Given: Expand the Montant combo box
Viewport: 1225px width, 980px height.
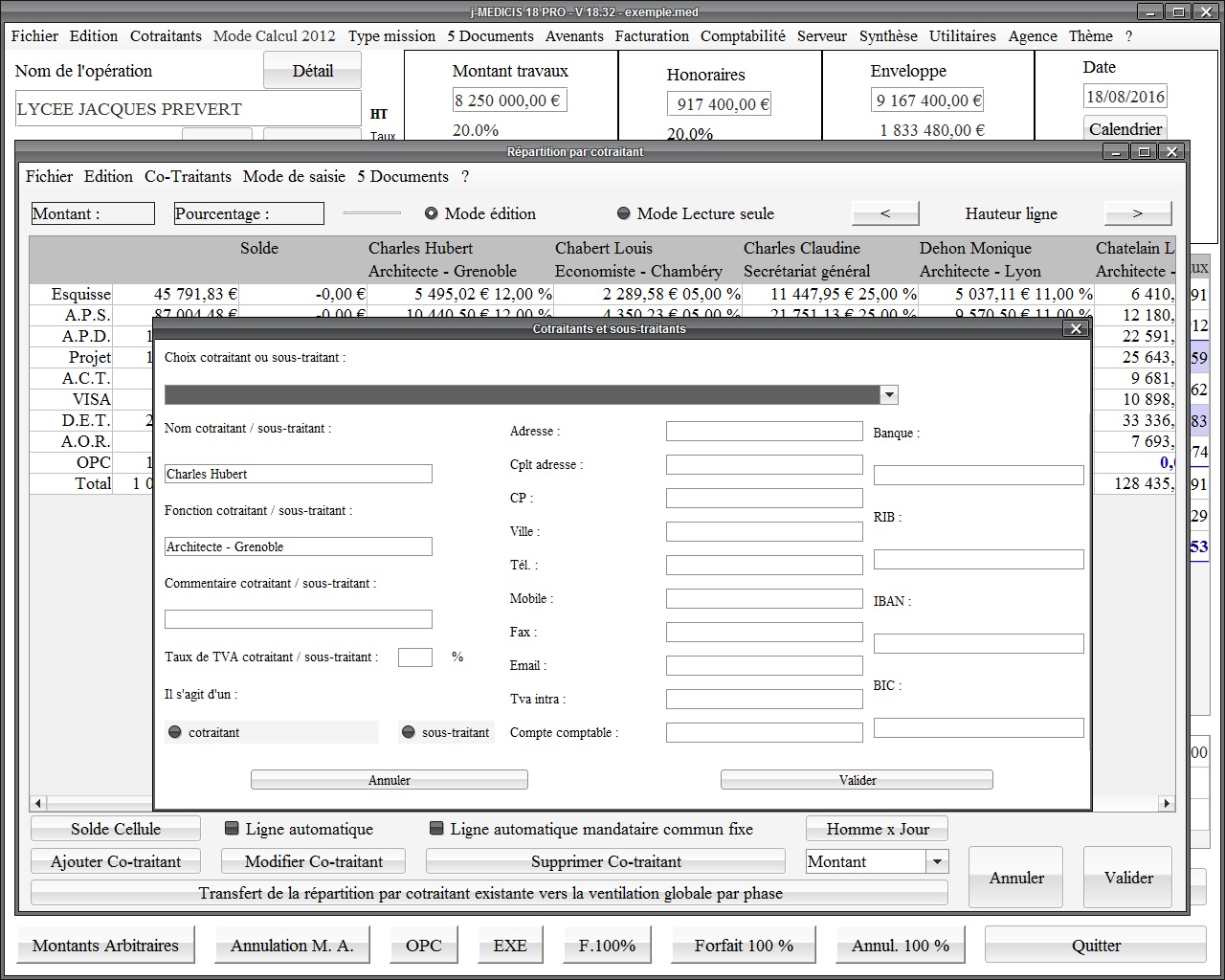Looking at the screenshot, I should point(937,861).
